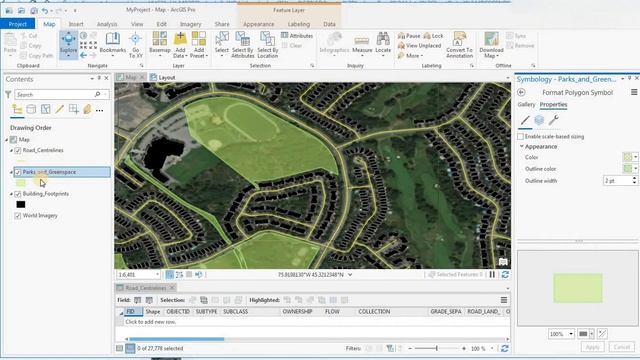640x360 pixels.
Task: List by Selection in Contents
Action: 45,109
